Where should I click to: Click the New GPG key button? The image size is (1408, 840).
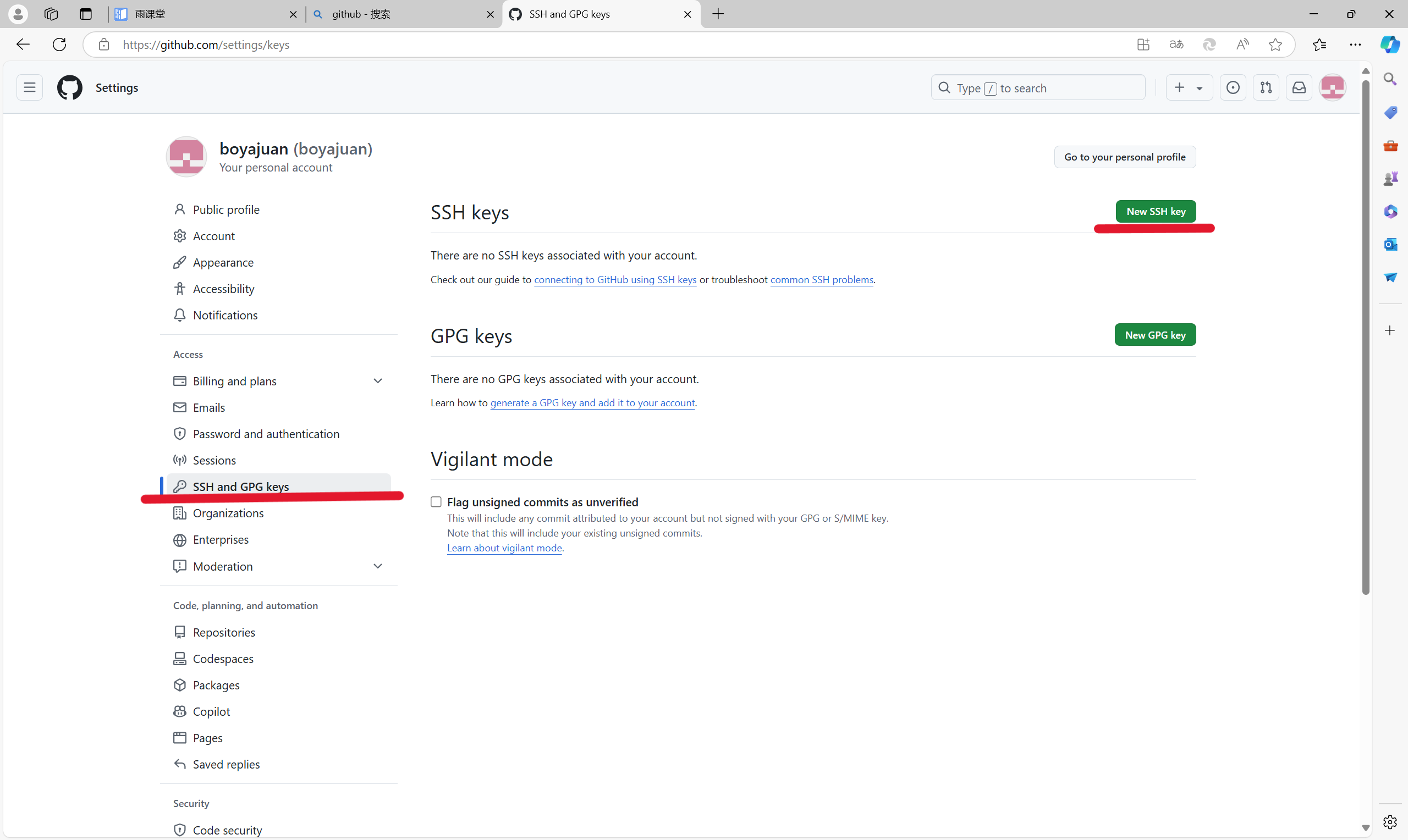tap(1155, 335)
